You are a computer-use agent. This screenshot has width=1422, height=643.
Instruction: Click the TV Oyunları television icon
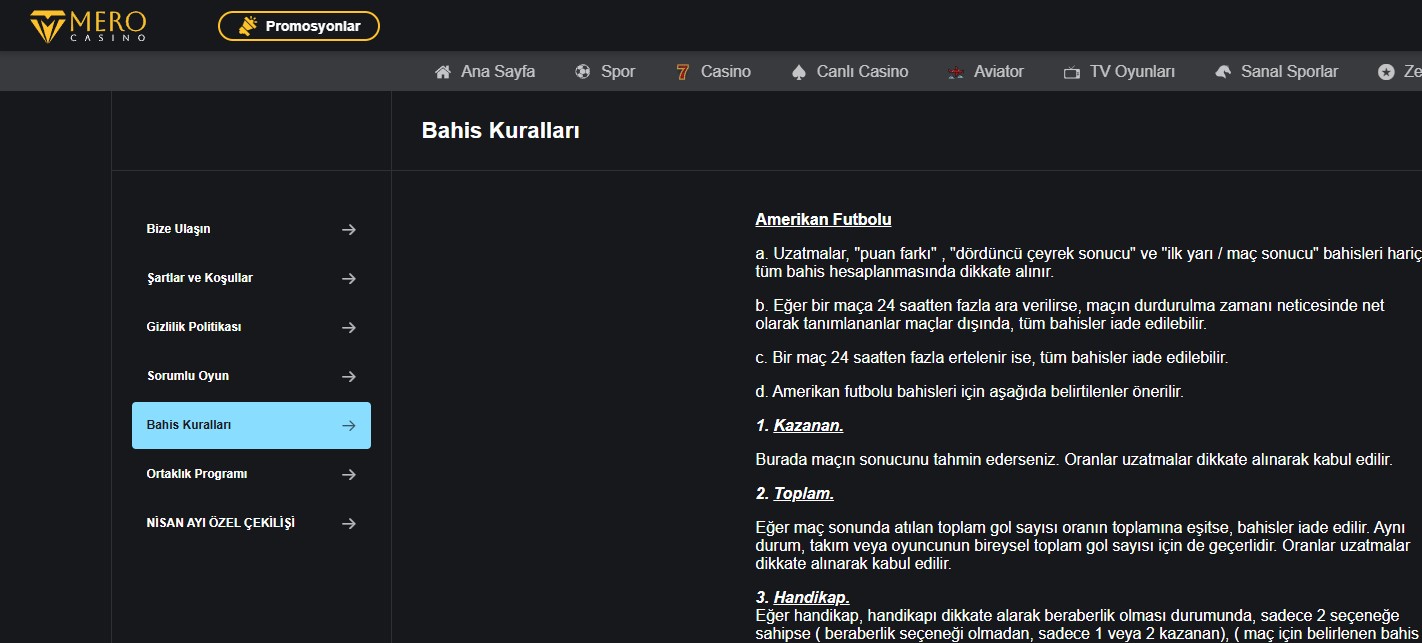pyautogui.click(x=1072, y=72)
